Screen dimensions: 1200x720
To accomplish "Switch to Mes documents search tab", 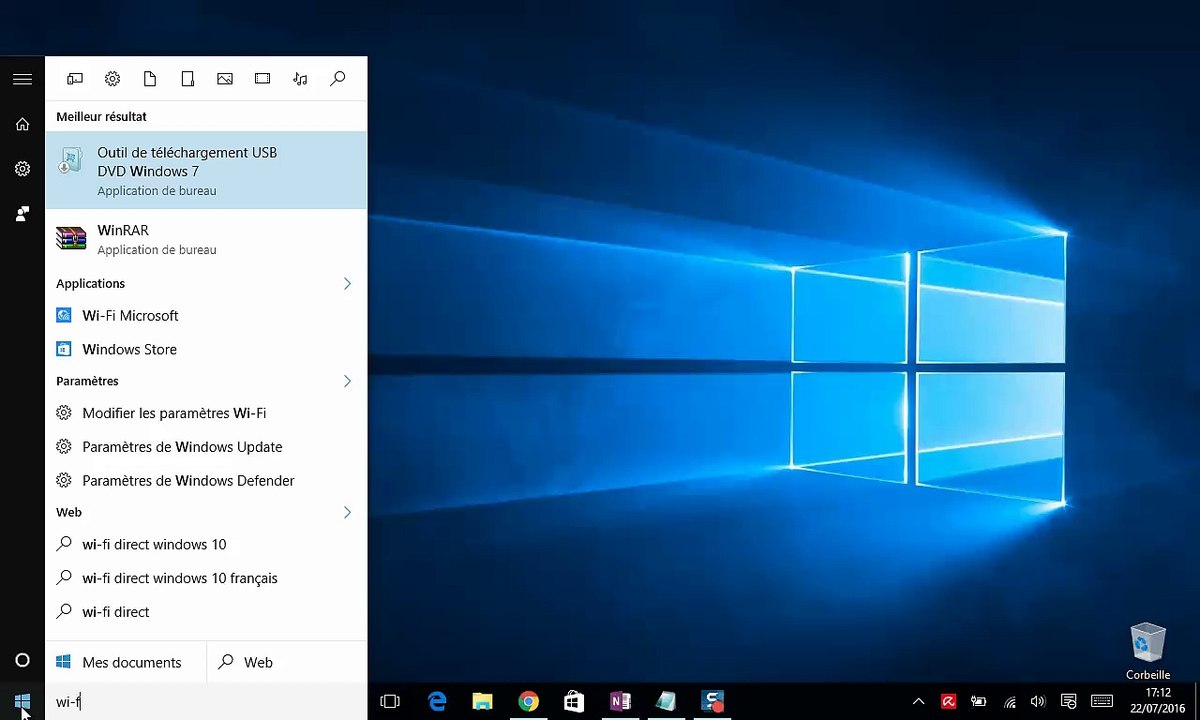I will click(126, 662).
